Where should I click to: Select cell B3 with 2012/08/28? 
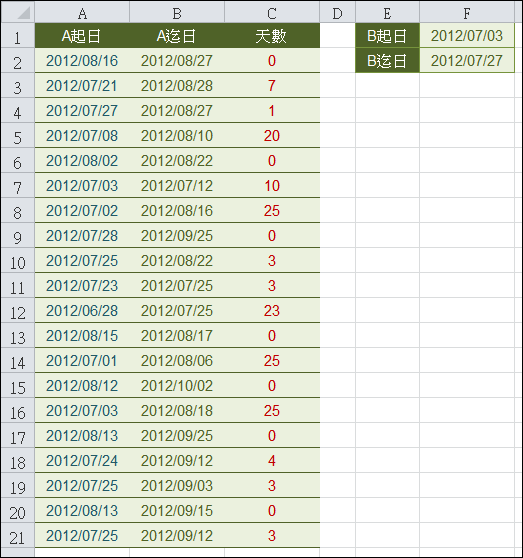(x=177, y=85)
